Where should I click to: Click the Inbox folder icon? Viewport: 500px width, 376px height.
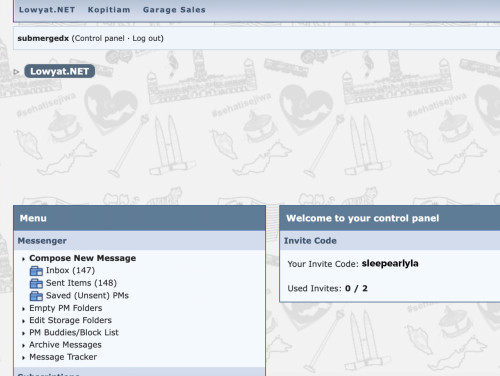[x=36, y=271]
